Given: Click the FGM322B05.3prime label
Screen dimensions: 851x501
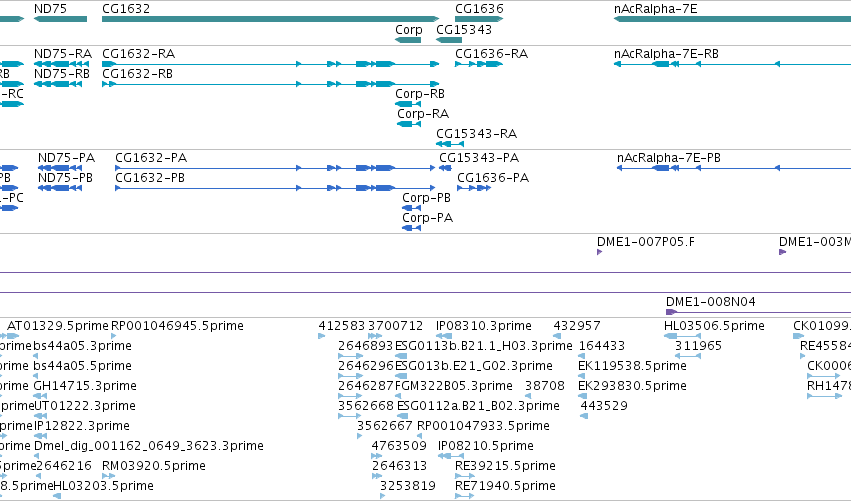Looking at the screenshot, I should [454, 386].
